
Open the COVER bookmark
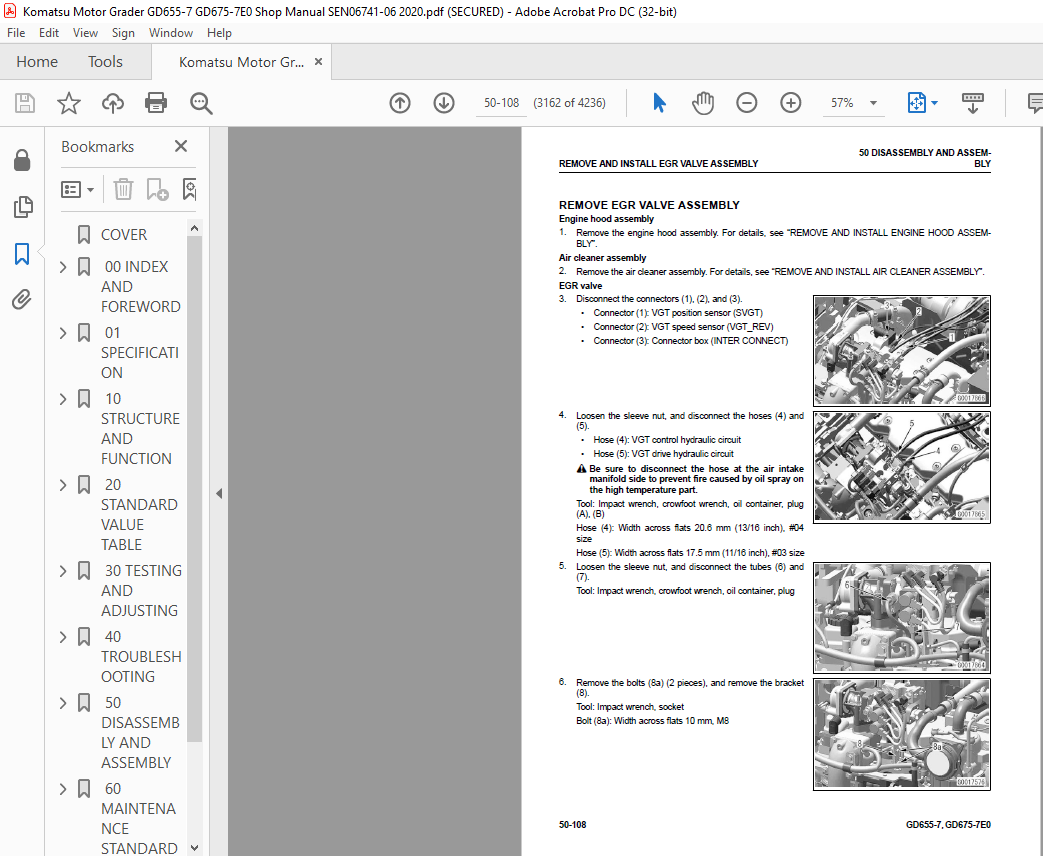124,235
